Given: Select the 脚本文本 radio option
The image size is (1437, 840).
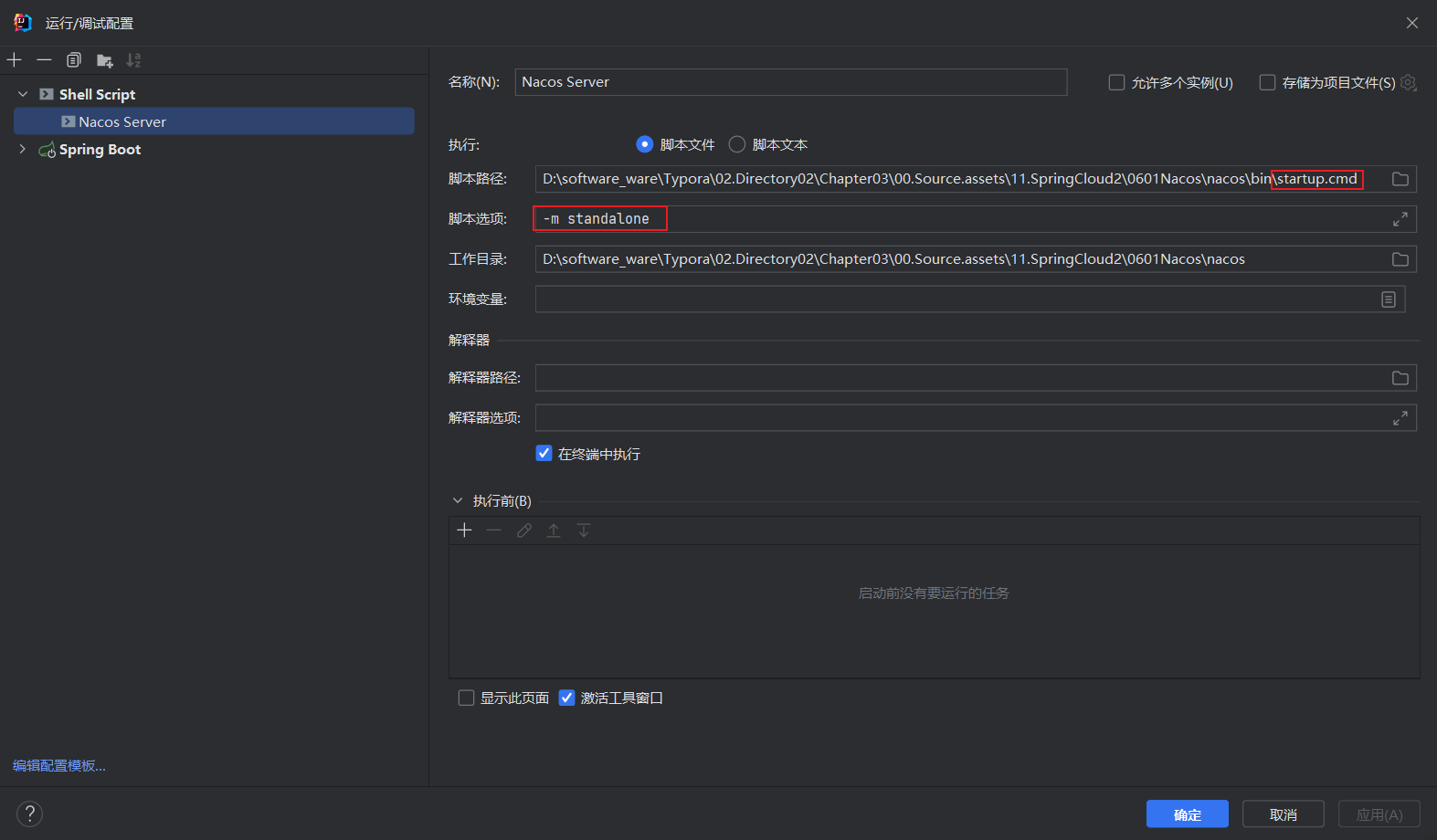Looking at the screenshot, I should [x=737, y=144].
